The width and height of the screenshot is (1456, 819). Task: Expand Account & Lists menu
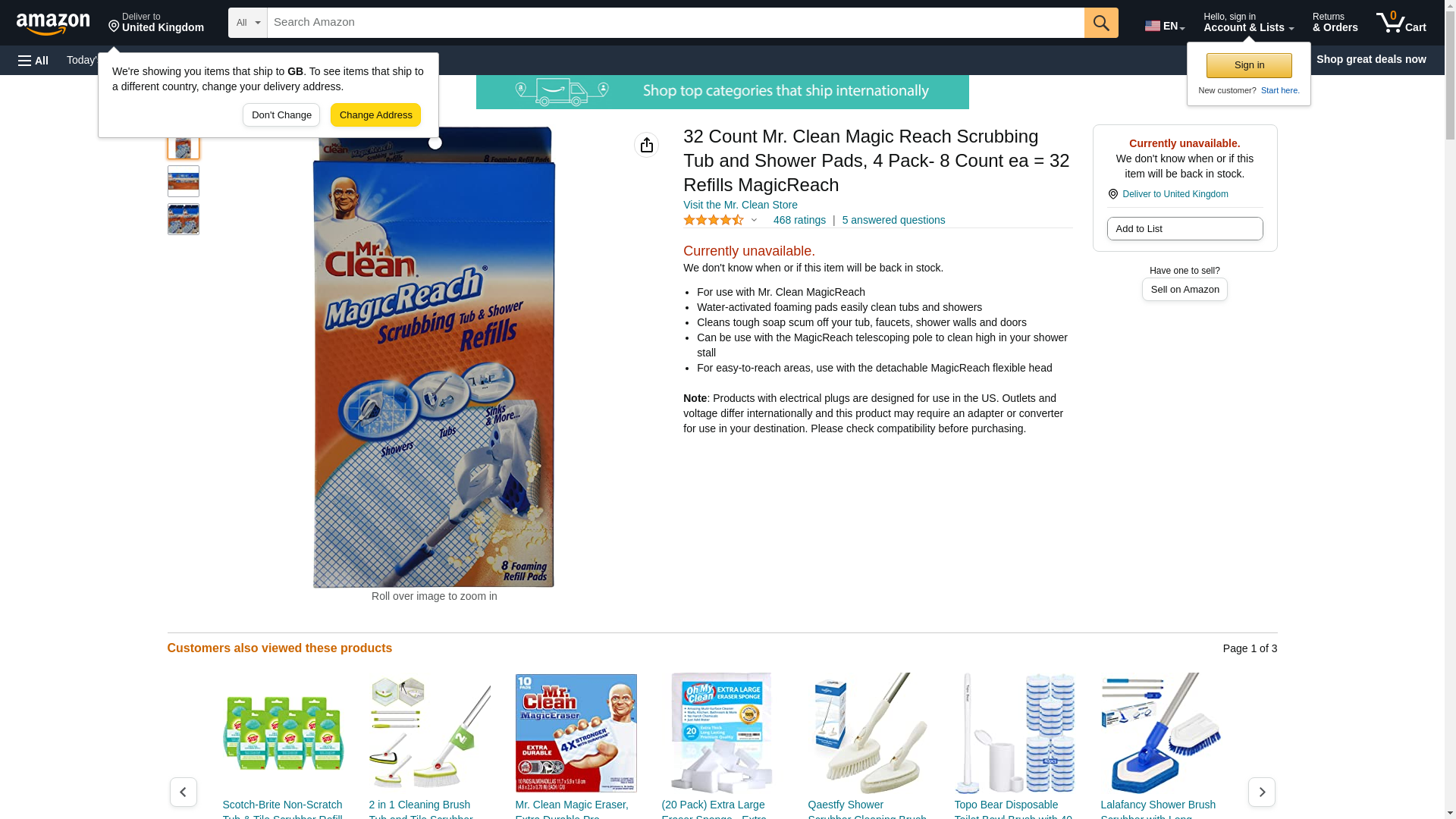[1248, 22]
